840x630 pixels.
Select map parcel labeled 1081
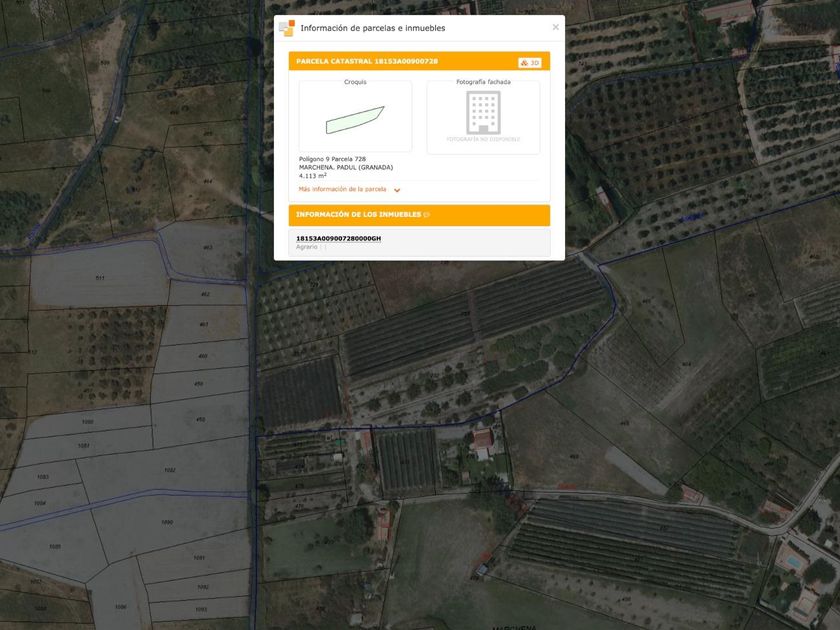[x=84, y=445]
